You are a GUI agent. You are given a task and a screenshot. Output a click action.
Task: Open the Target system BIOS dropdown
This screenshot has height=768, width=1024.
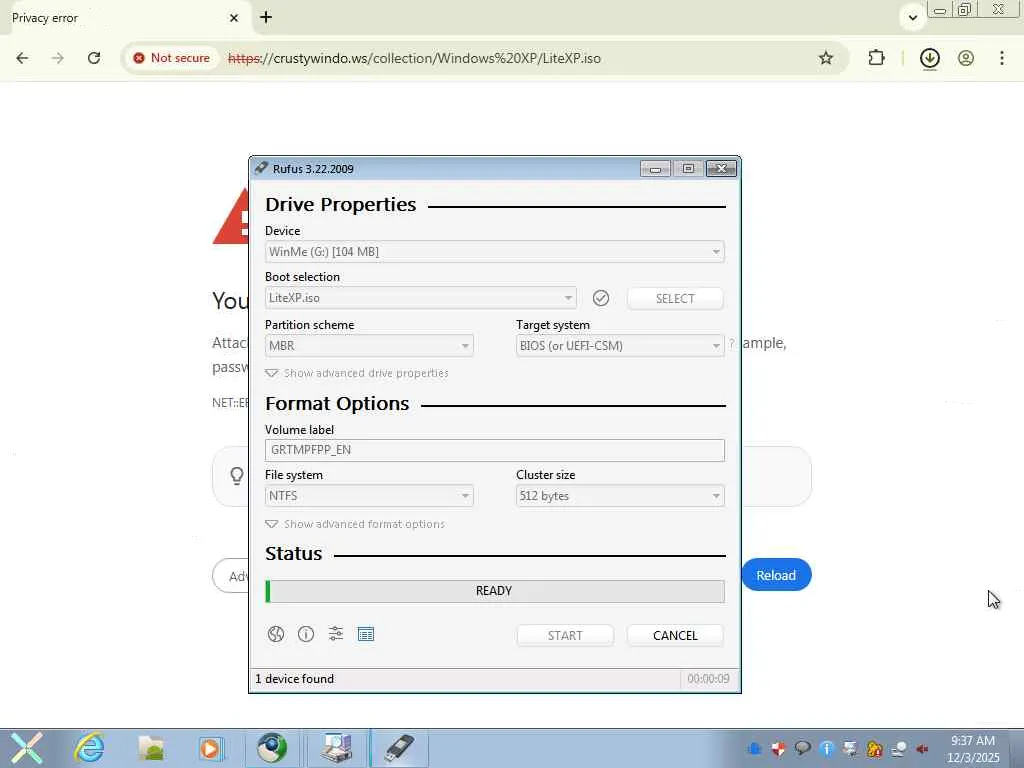point(620,345)
